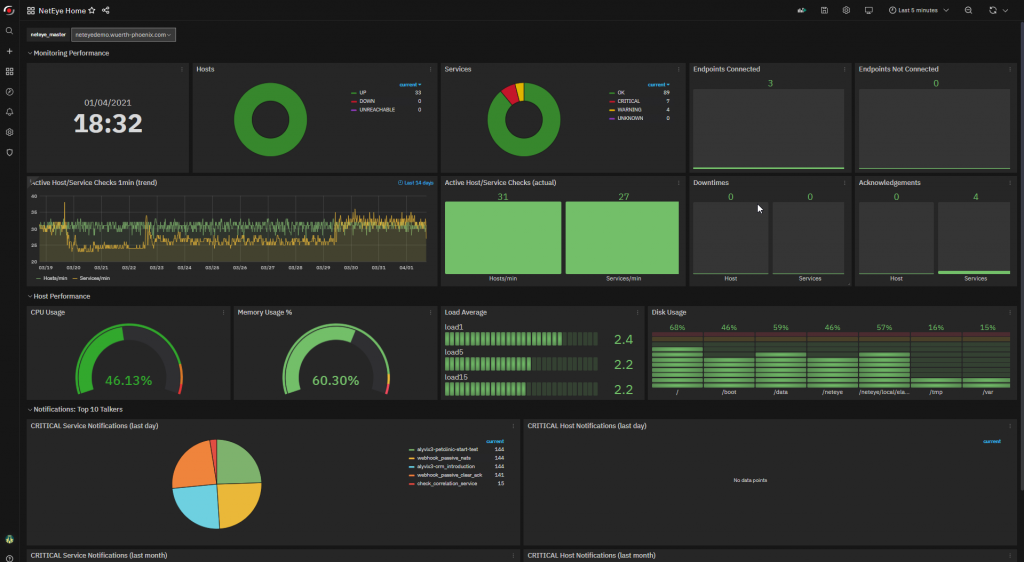Star the NetEye Home dashboard
The width and height of the screenshot is (1024, 562).
92,10
